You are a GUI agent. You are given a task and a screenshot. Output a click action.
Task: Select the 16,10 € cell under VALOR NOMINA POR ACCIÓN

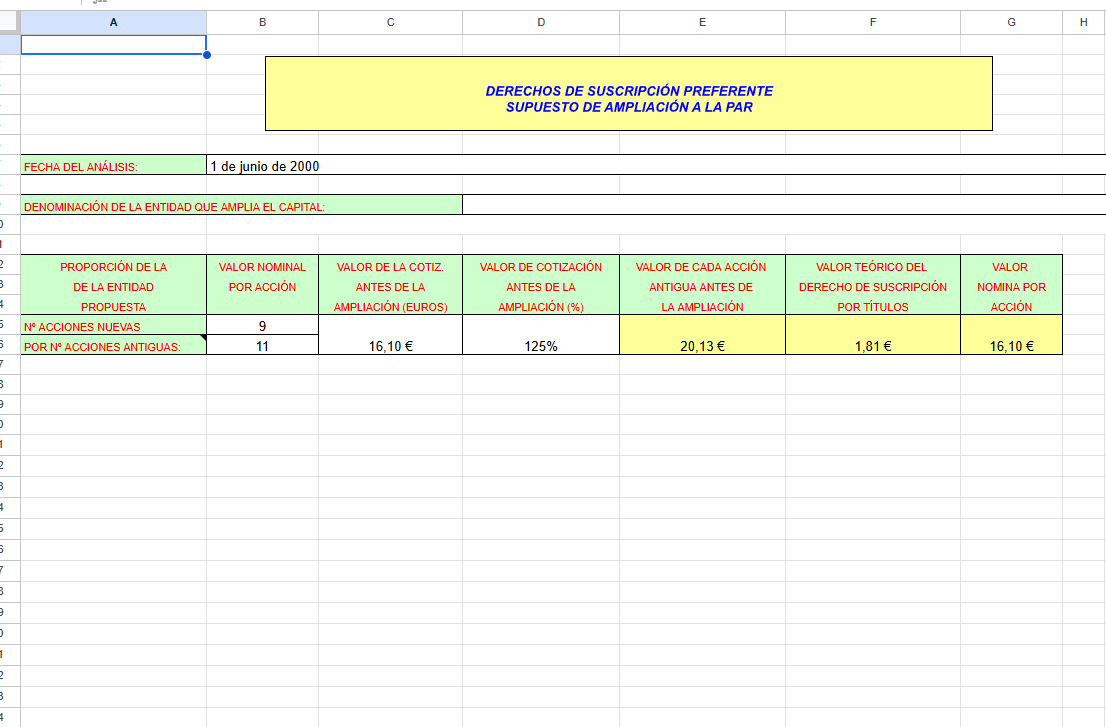click(x=1011, y=346)
